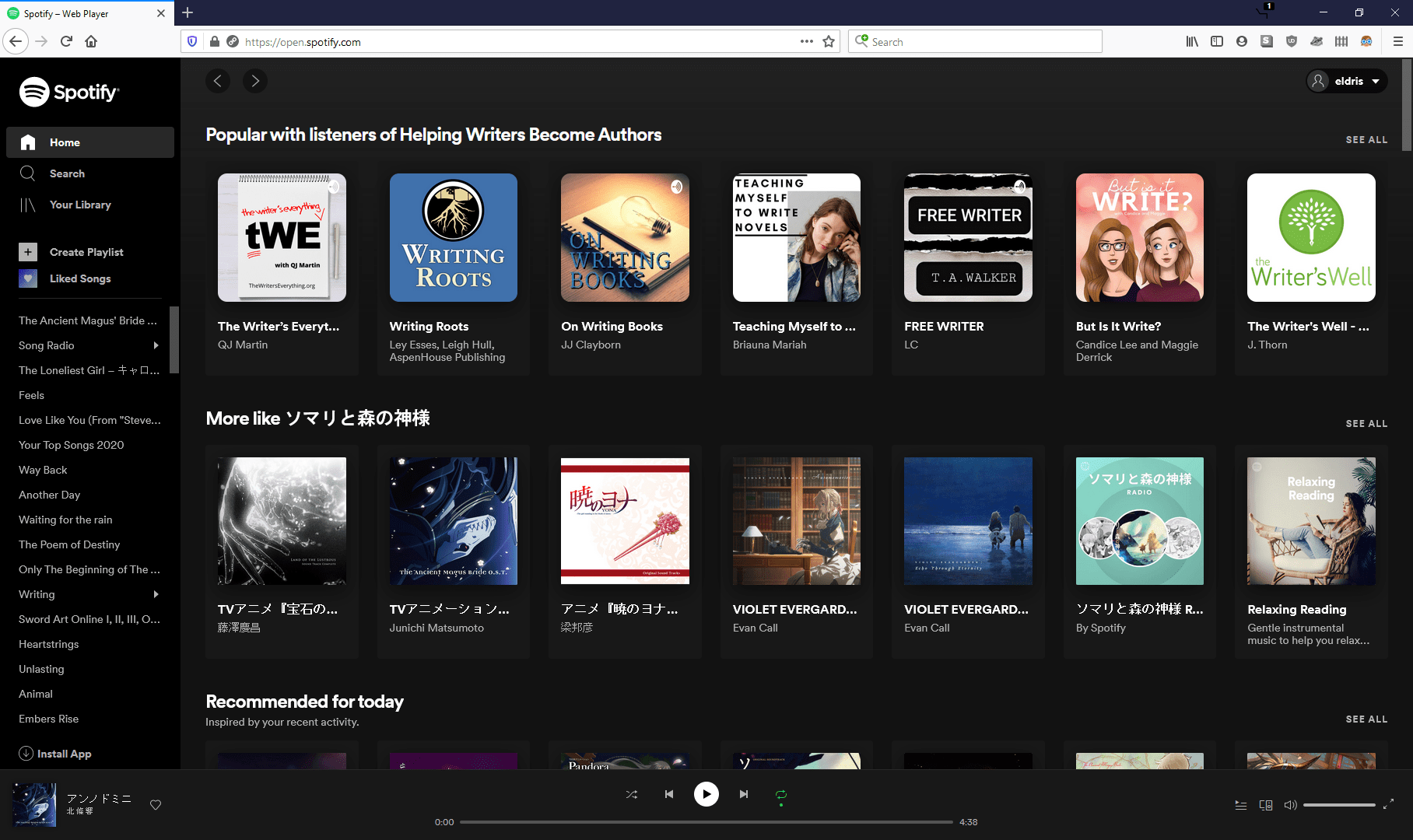
Task: Open a new browser tab
Action: 188,12
